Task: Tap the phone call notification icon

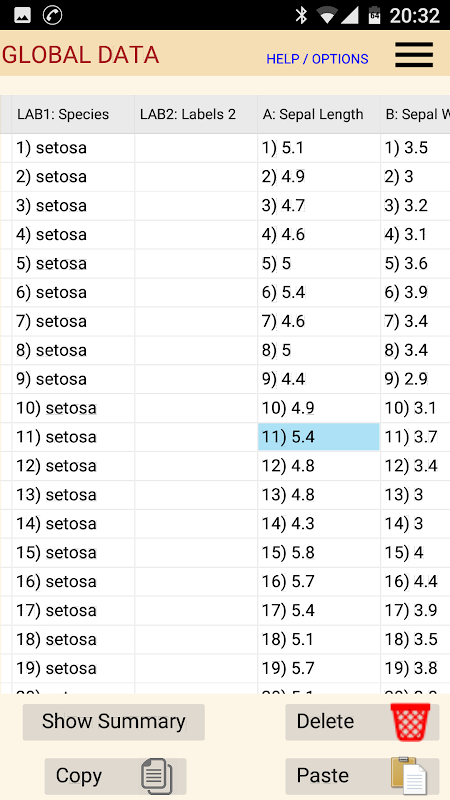Action: tap(53, 15)
